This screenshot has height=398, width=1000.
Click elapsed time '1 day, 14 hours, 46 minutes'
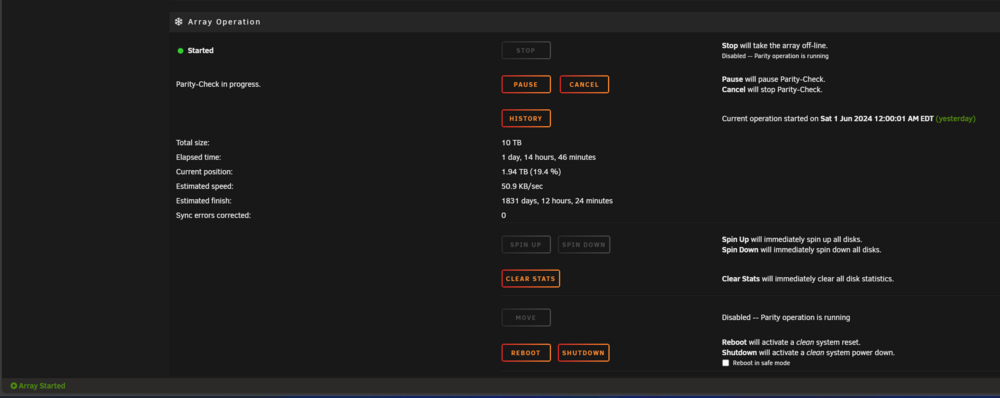click(548, 157)
